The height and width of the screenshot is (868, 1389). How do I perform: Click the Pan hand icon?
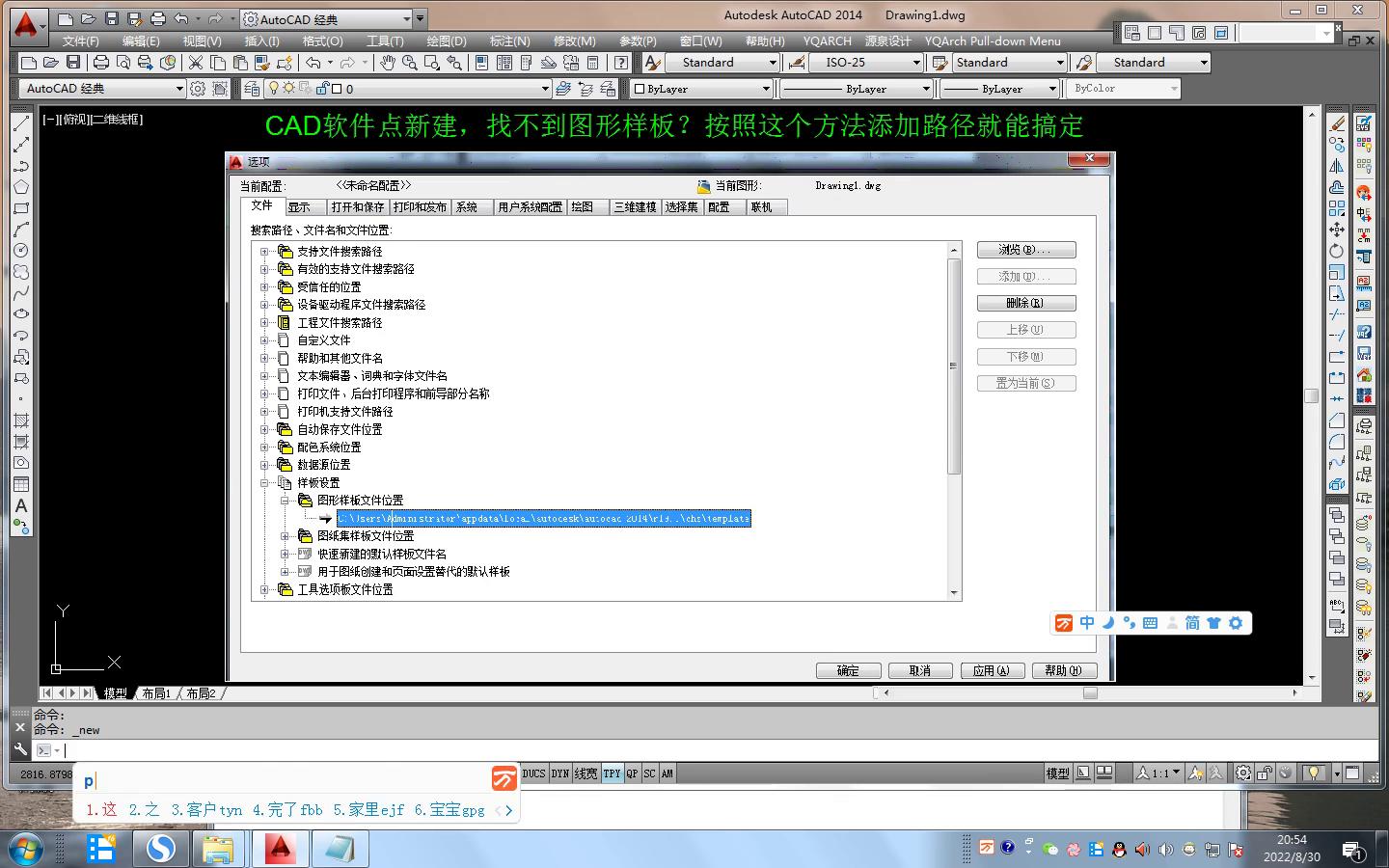(387, 63)
